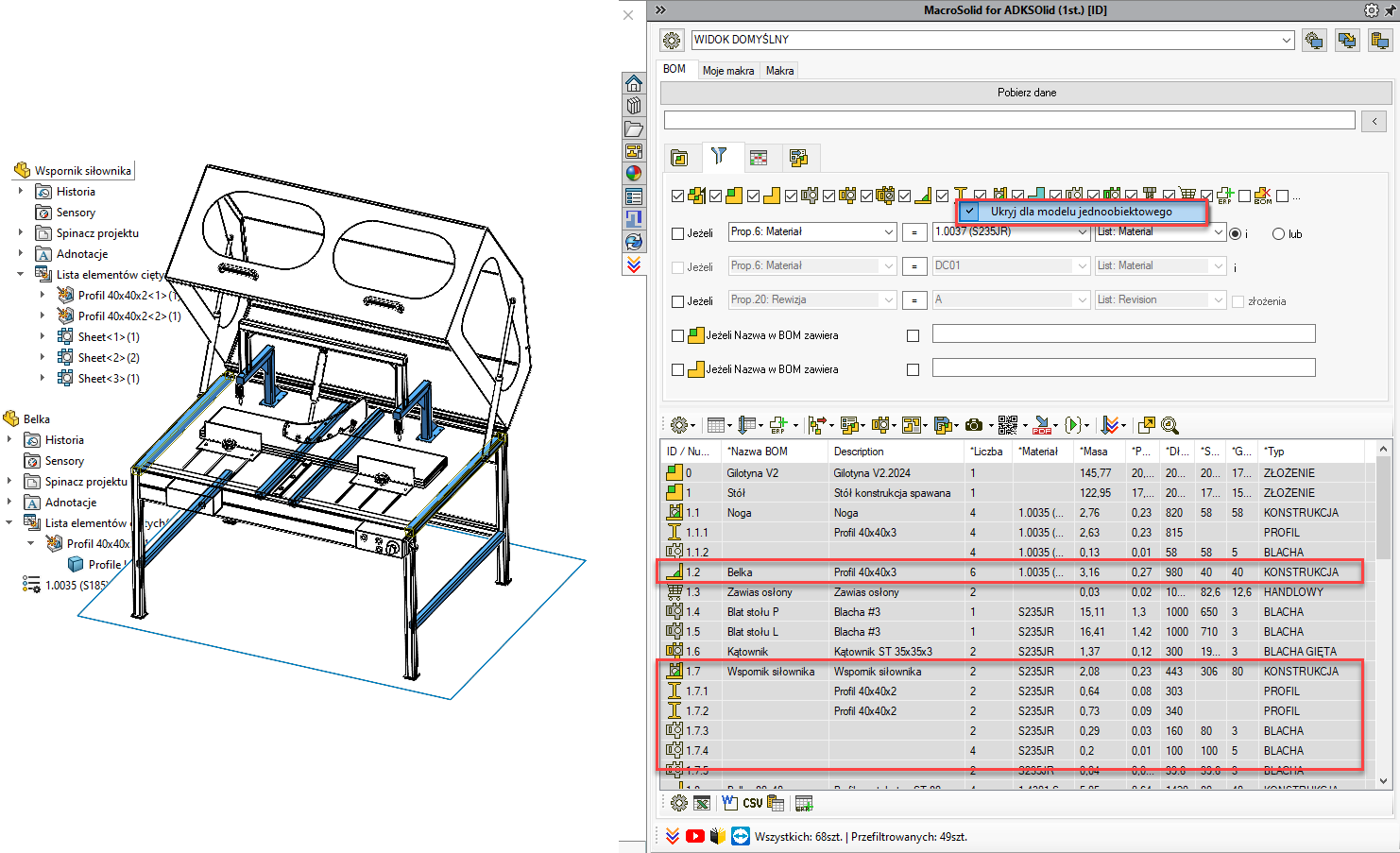Click the QR code toolbar icon
The height and width of the screenshot is (853, 1400).
[x=1008, y=425]
